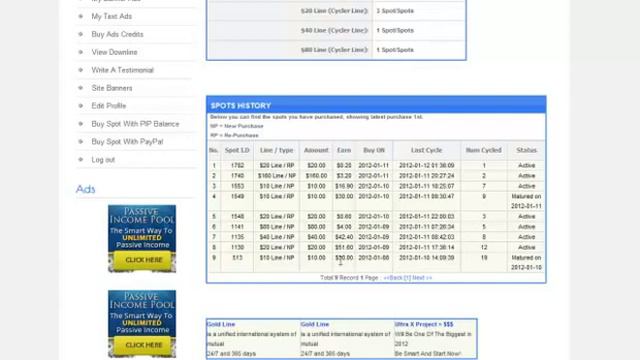Click Last Cycle column header
The width and height of the screenshot is (640, 360).
point(427,150)
